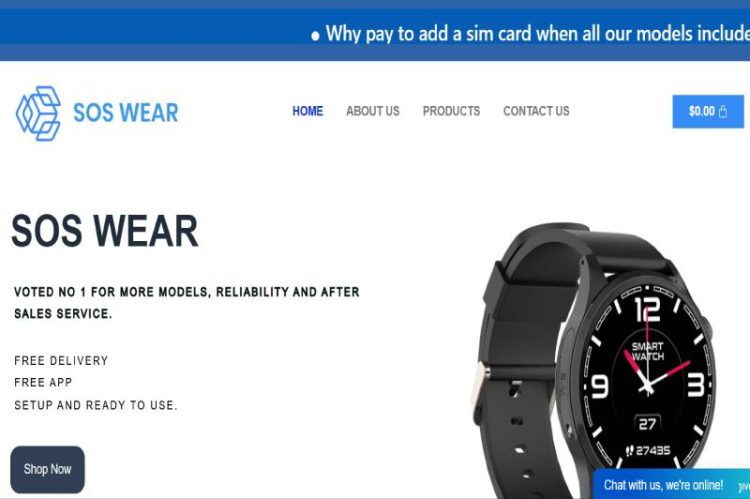Screen dimensions: 750x499
Task: Click the Jivo icon on chat widget
Action: (x=744, y=487)
